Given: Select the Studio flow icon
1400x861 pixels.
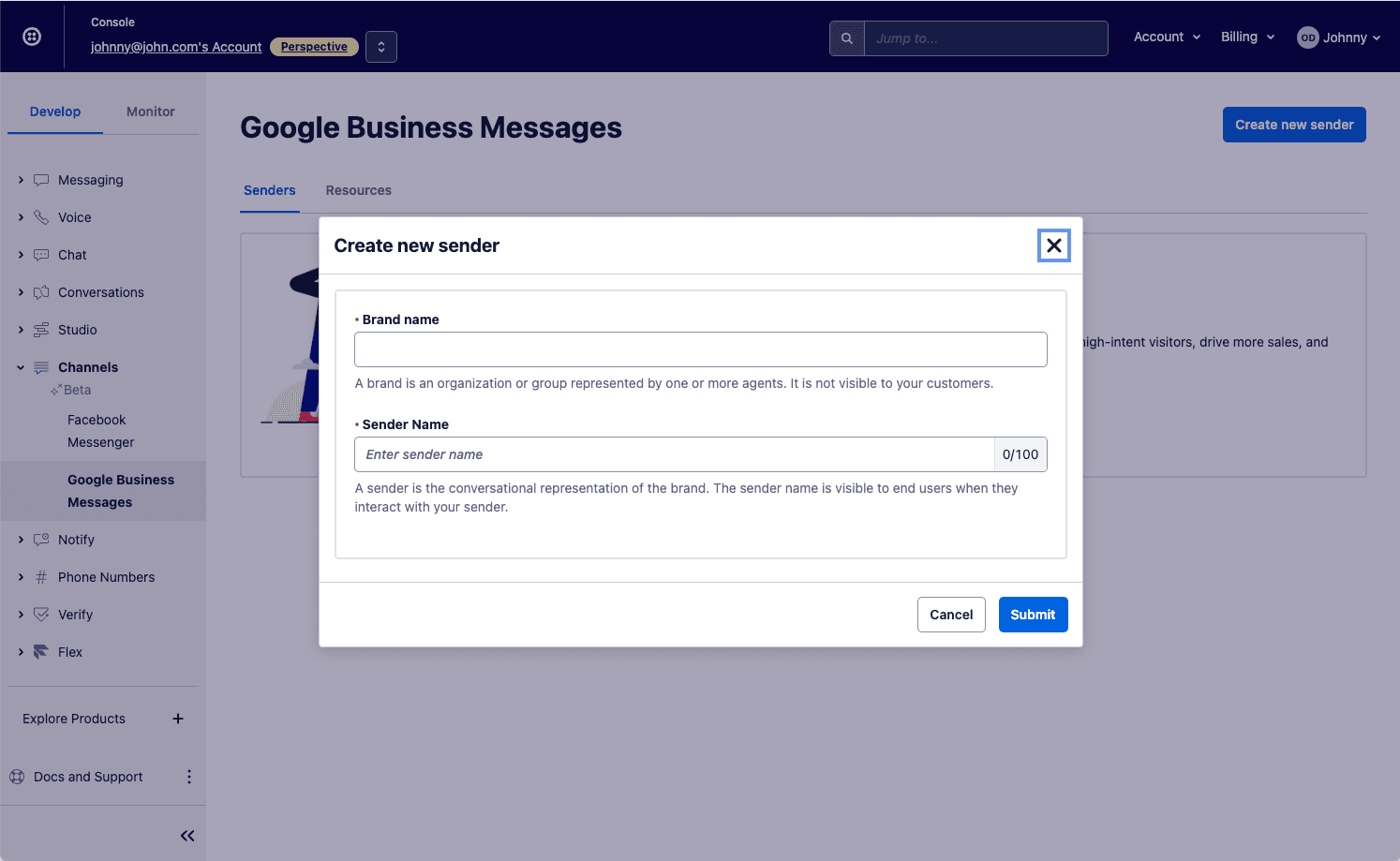Looking at the screenshot, I should [x=39, y=329].
